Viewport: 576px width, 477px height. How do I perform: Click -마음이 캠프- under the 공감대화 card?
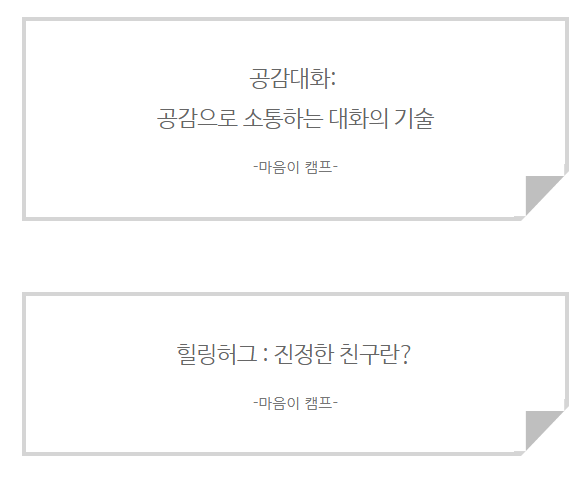click(295, 167)
